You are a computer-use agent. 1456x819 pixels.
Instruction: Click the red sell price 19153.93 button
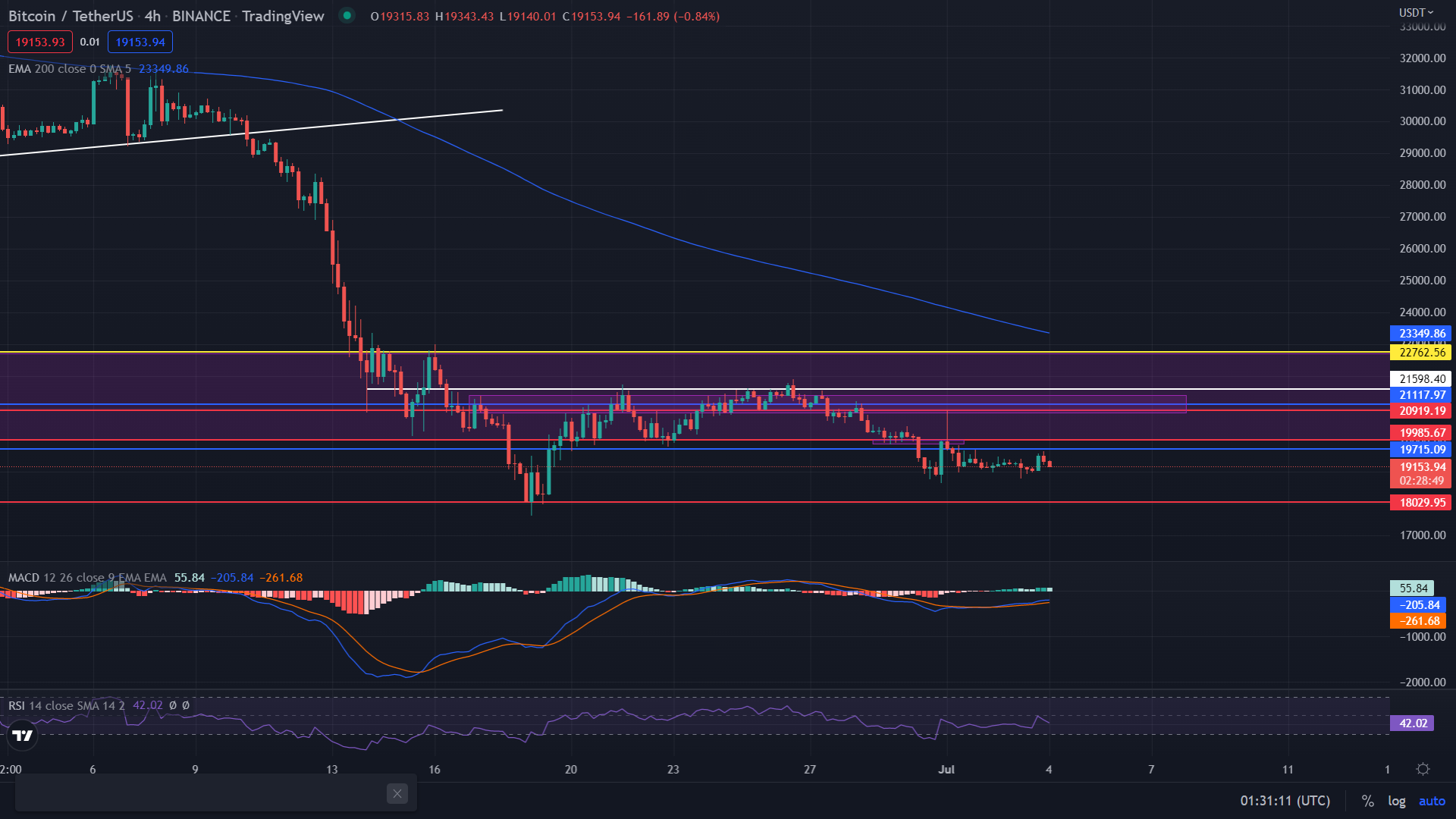(40, 42)
